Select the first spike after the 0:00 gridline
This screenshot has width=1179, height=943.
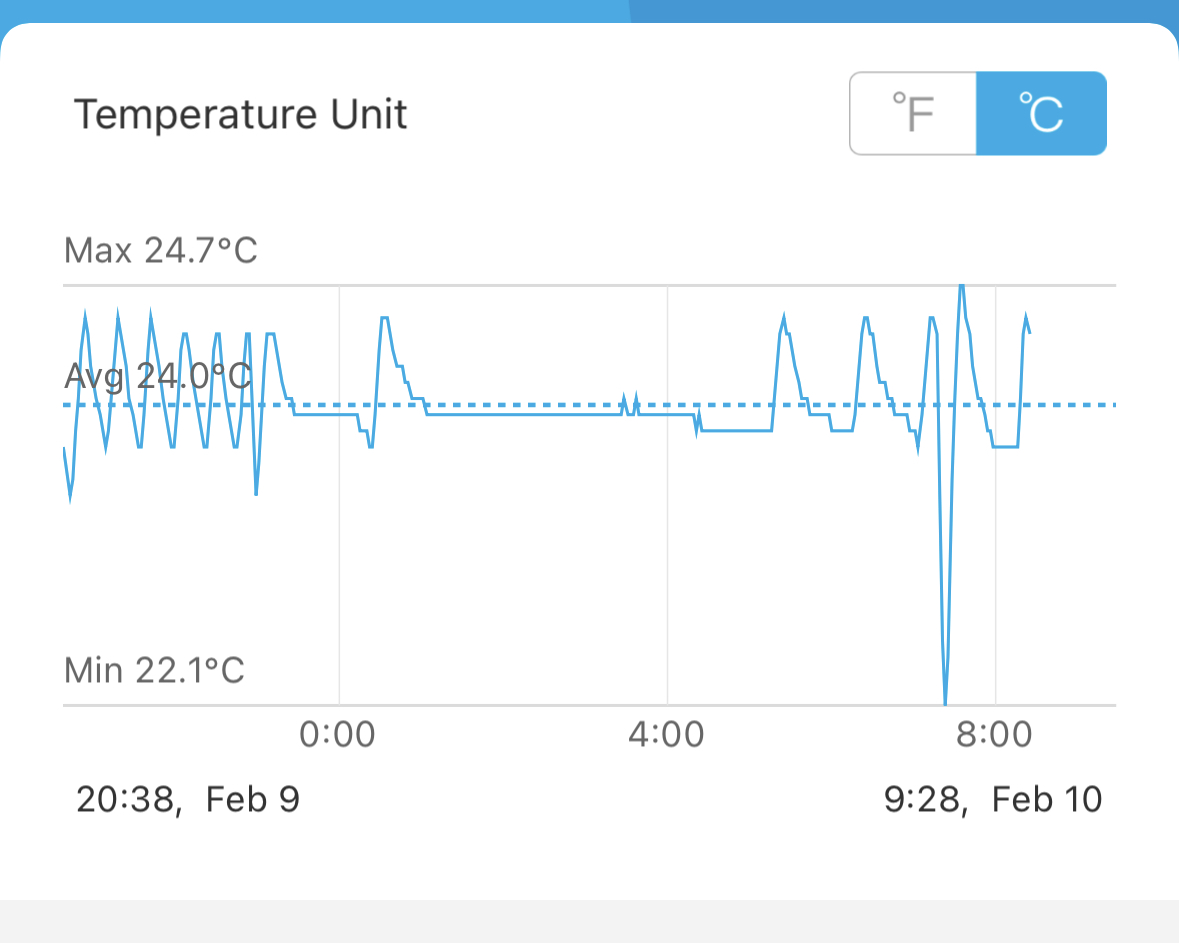[384, 318]
